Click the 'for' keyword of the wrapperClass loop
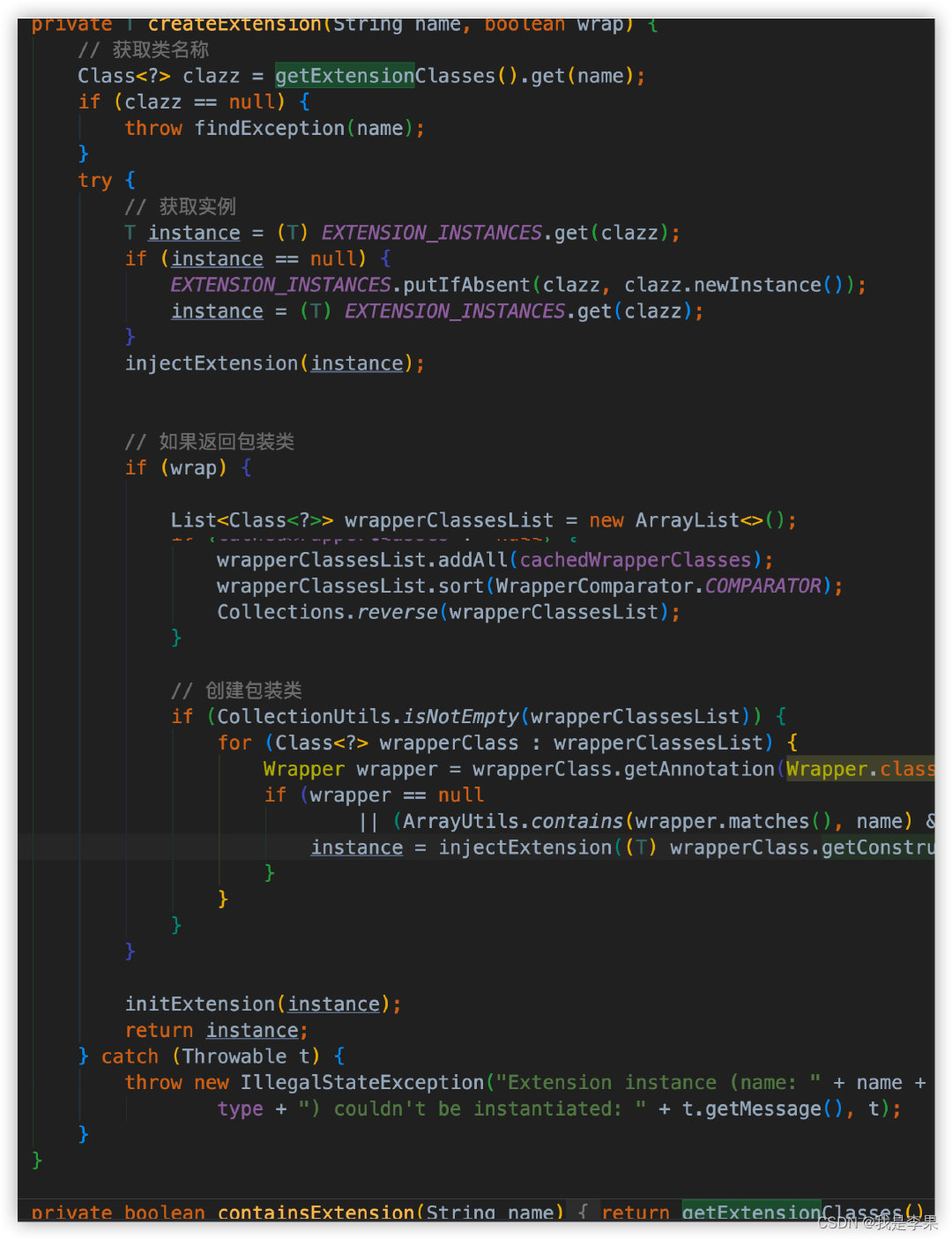 coord(234,743)
